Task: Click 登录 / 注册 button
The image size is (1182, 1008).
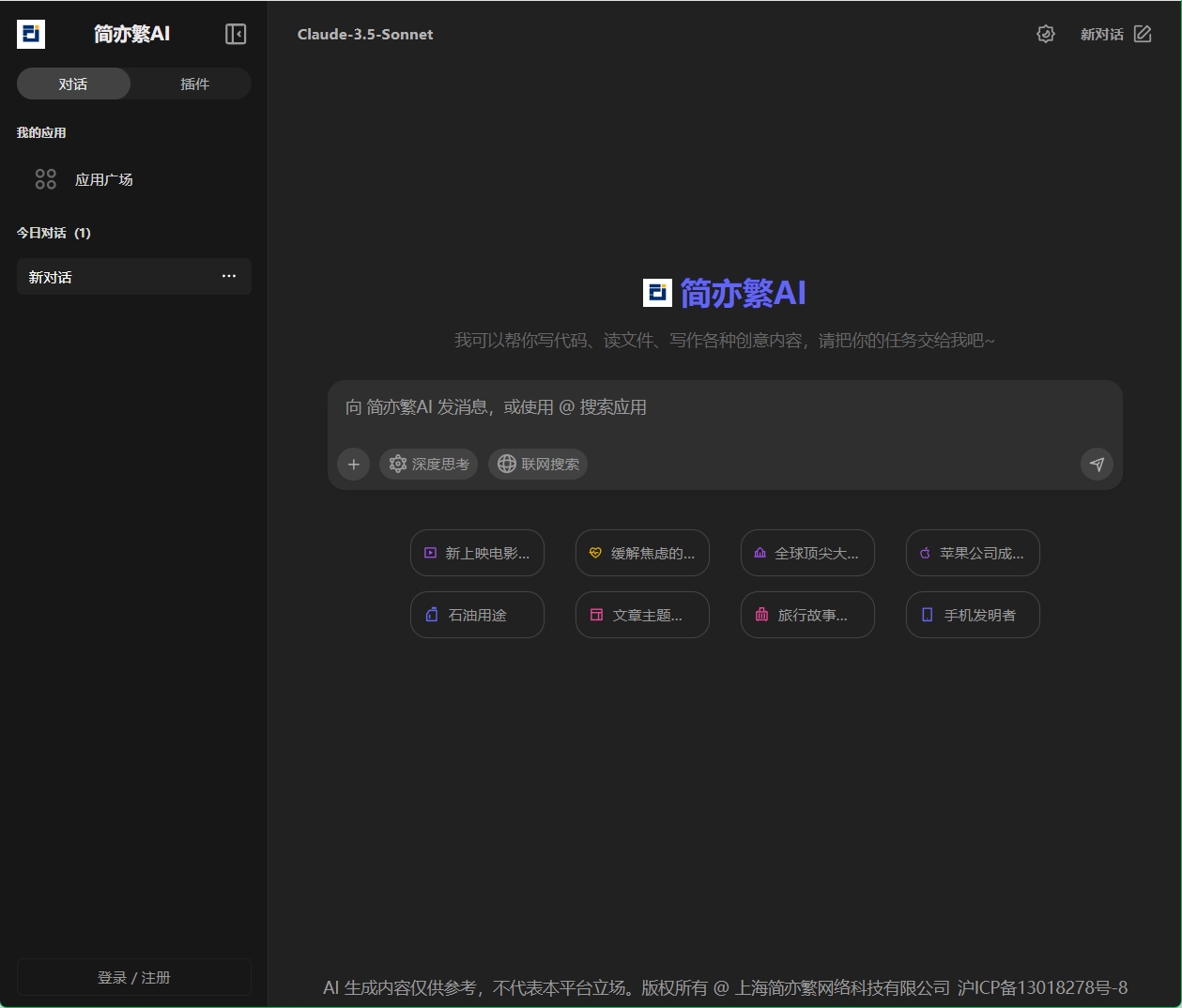Action: point(134,977)
